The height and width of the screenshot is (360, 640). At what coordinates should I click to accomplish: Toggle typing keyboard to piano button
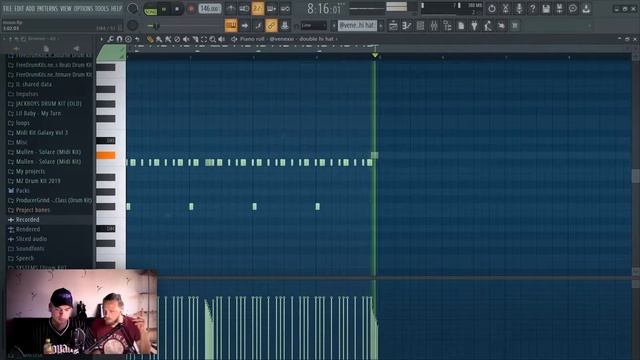coord(231,26)
